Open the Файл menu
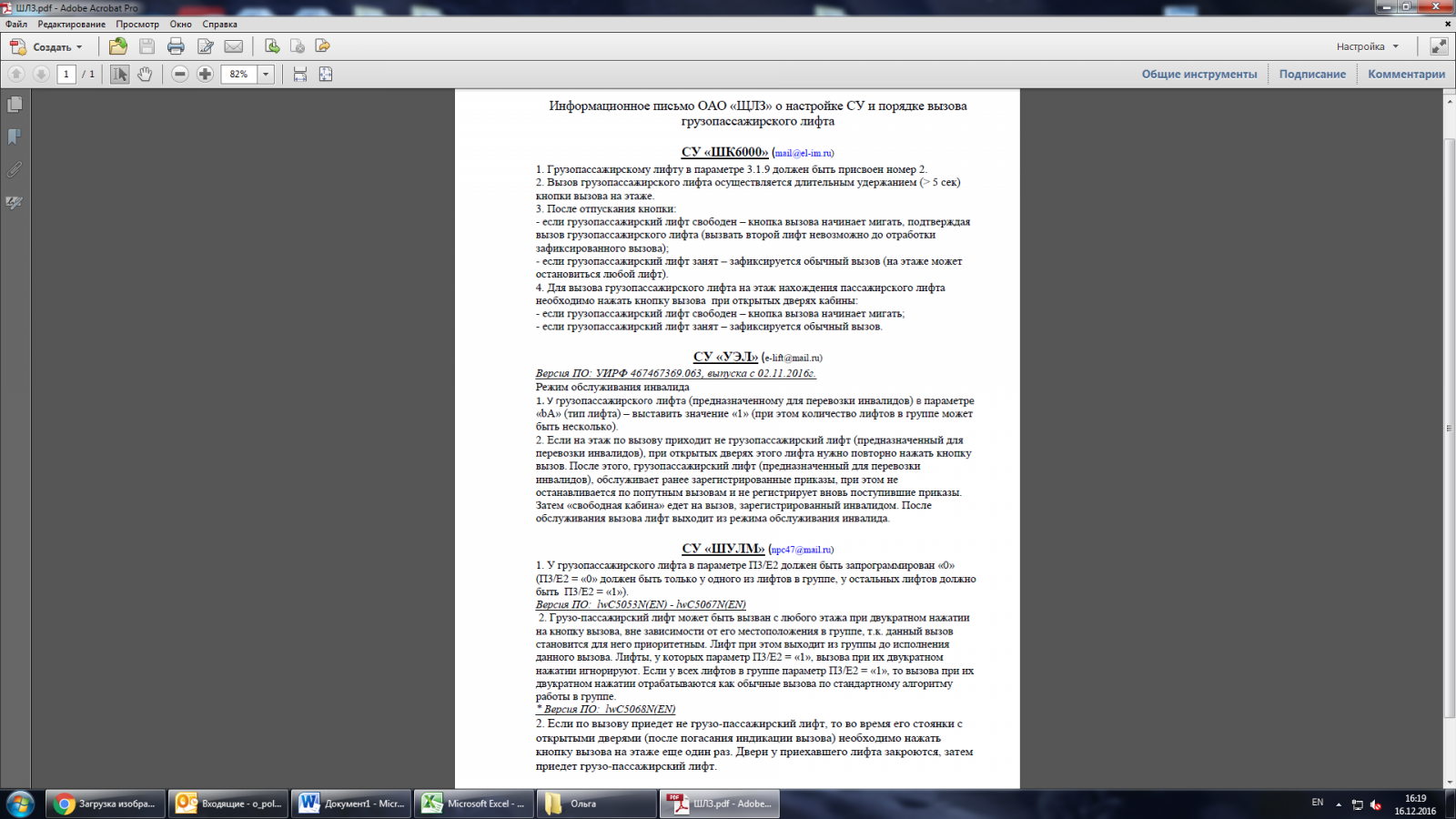Image resolution: width=1456 pixels, height=819 pixels. (15, 25)
